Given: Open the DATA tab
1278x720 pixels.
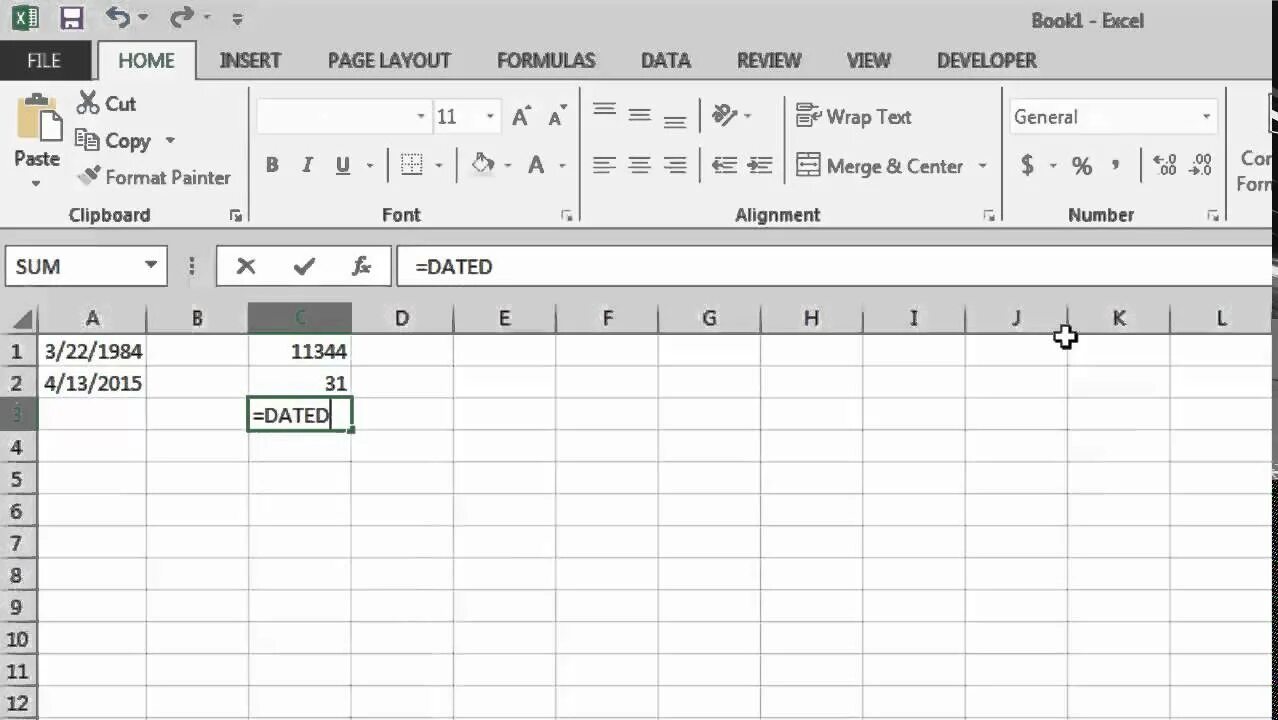Looking at the screenshot, I should click(x=666, y=61).
